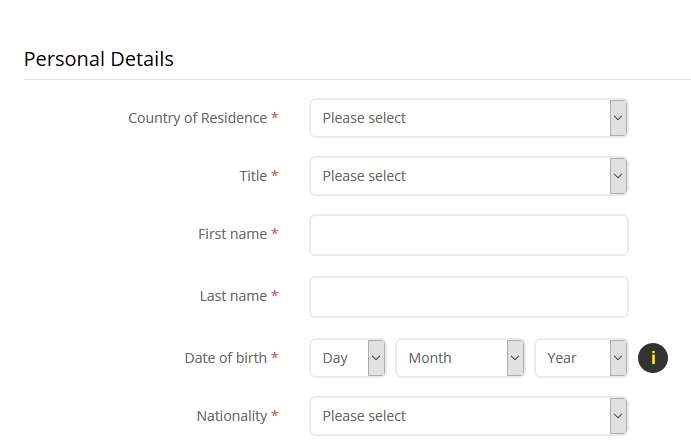
Task: Click the Country of Residence chevron arrow
Action: point(618,118)
